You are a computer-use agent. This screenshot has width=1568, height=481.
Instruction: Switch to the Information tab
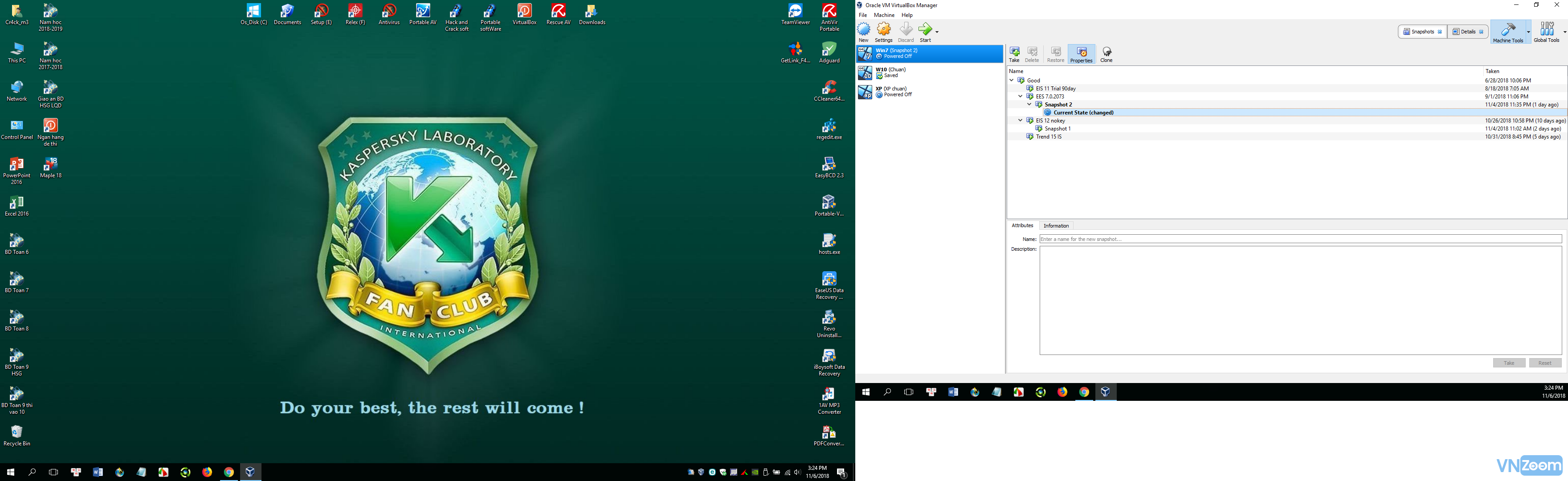[x=1056, y=226]
